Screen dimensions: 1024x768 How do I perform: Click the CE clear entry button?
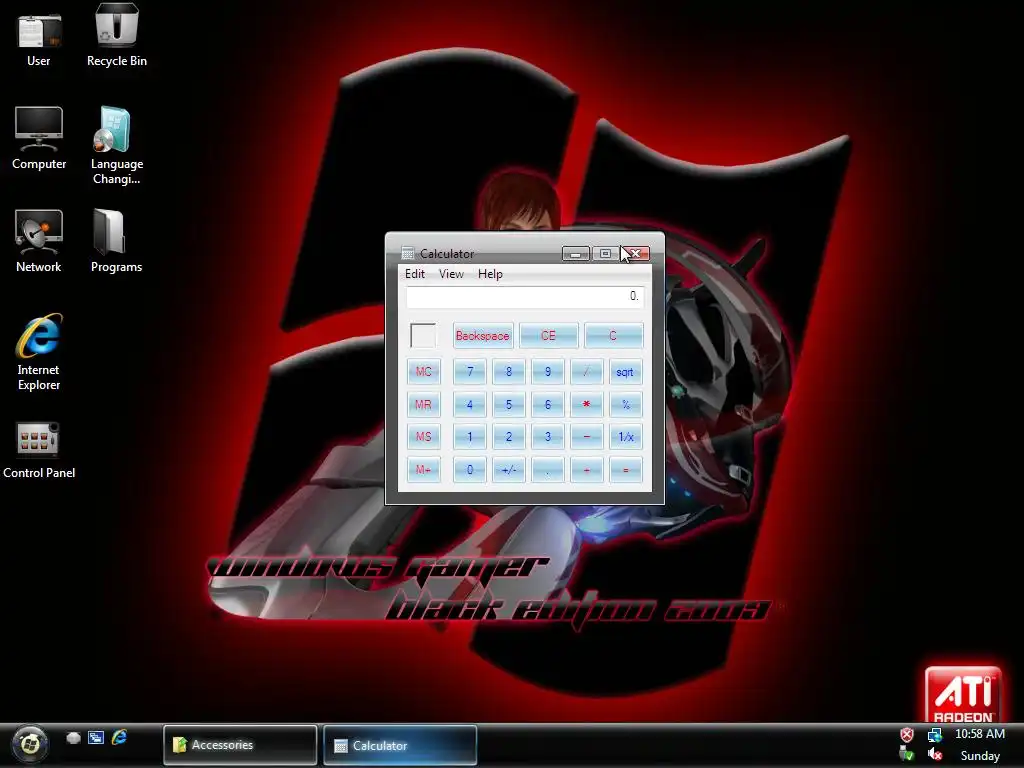pyautogui.click(x=549, y=336)
